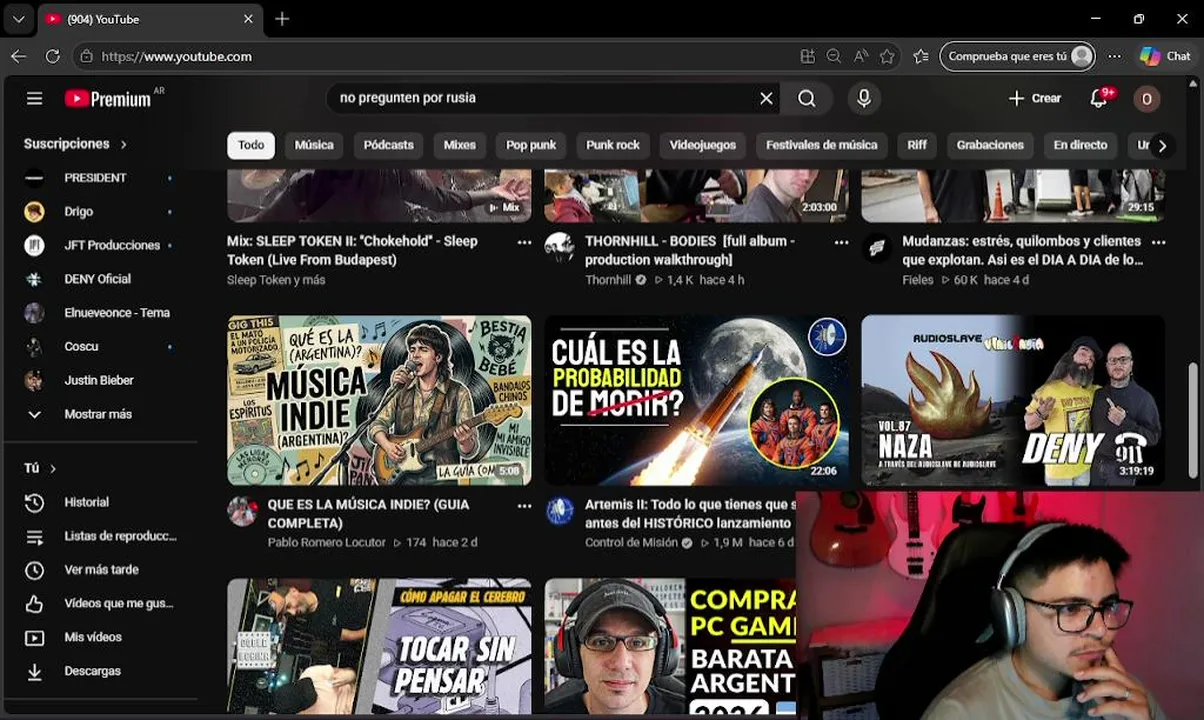1204x720 pixels.
Task: Open Thornhill channel avatar
Action: click(559, 247)
